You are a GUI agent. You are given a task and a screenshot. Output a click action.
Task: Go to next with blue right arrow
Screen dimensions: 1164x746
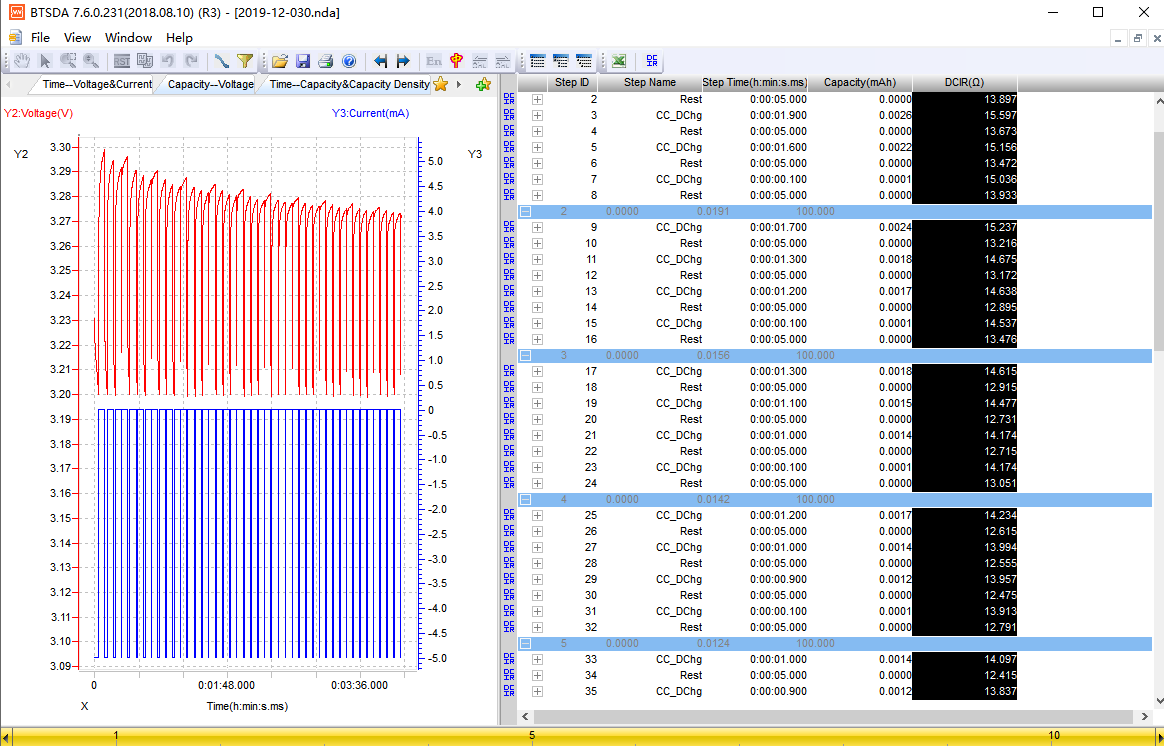pyautogui.click(x=403, y=61)
